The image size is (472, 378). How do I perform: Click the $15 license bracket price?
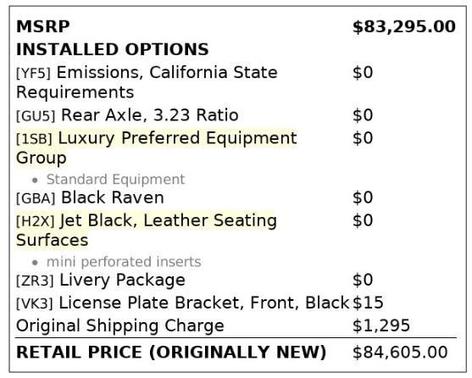[368, 303]
